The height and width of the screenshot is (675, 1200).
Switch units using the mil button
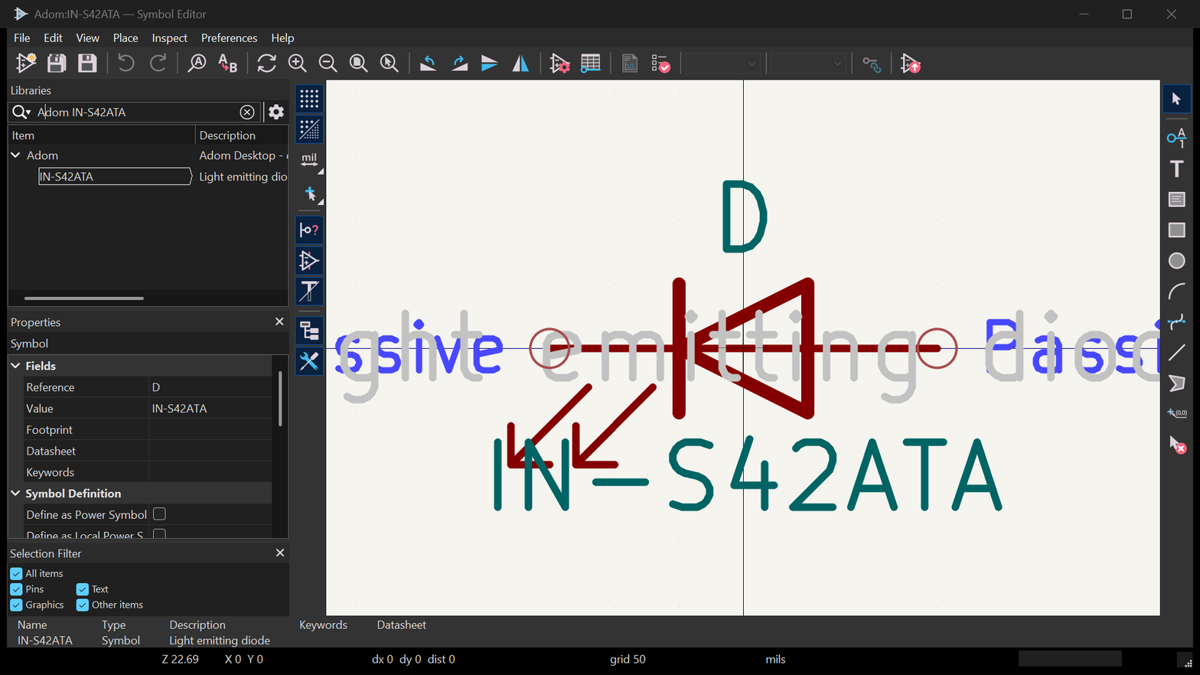click(309, 160)
